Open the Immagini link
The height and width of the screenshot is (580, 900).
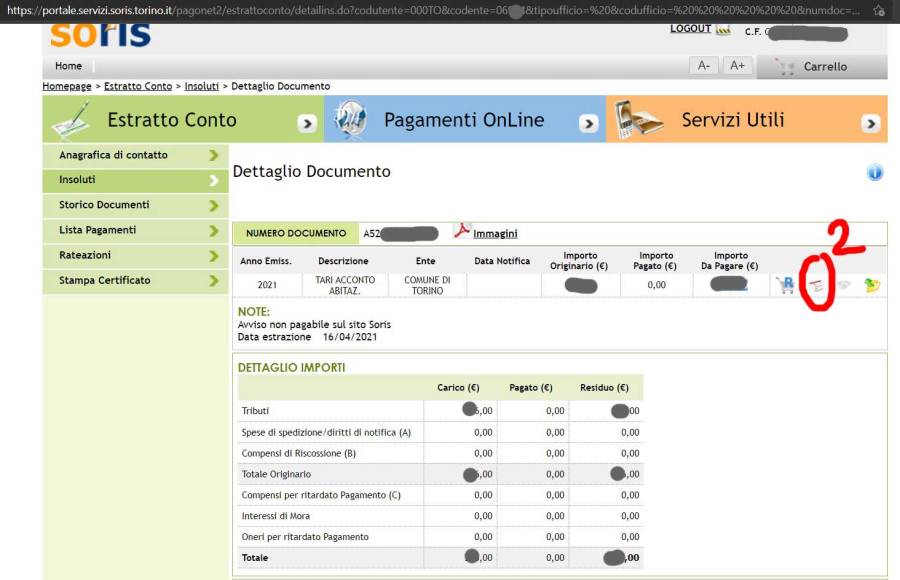[x=495, y=234]
